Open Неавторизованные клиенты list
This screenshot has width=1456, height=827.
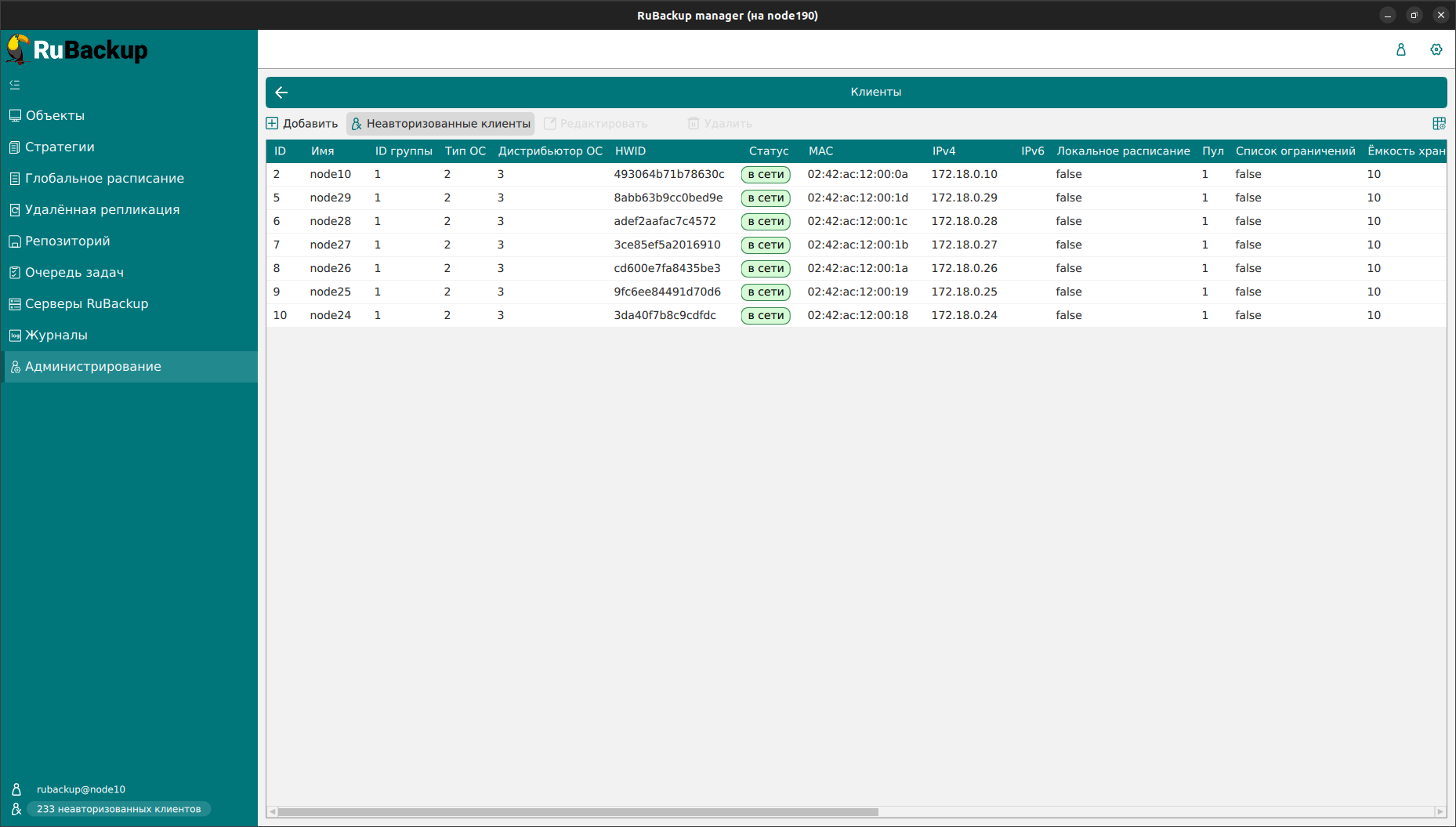tap(440, 124)
